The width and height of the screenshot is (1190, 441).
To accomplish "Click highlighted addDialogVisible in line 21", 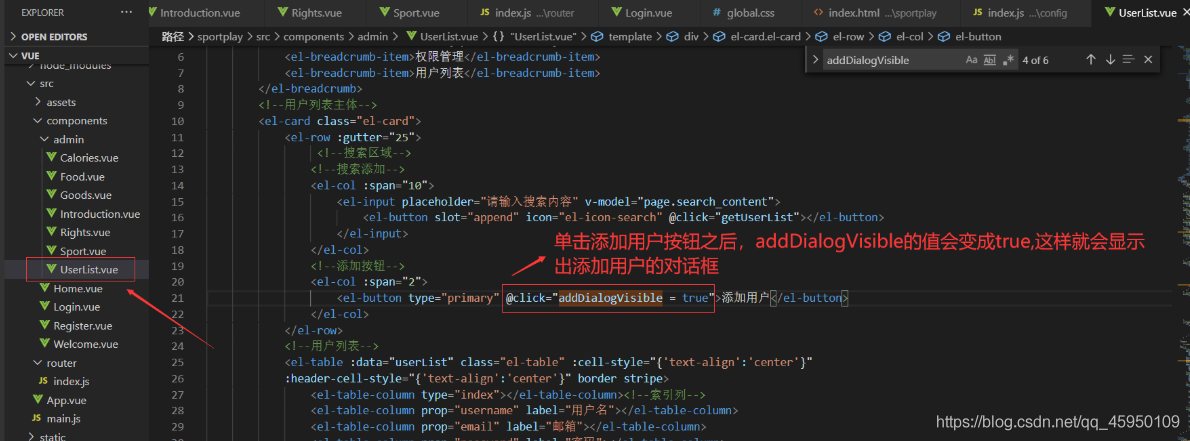I will (x=610, y=298).
